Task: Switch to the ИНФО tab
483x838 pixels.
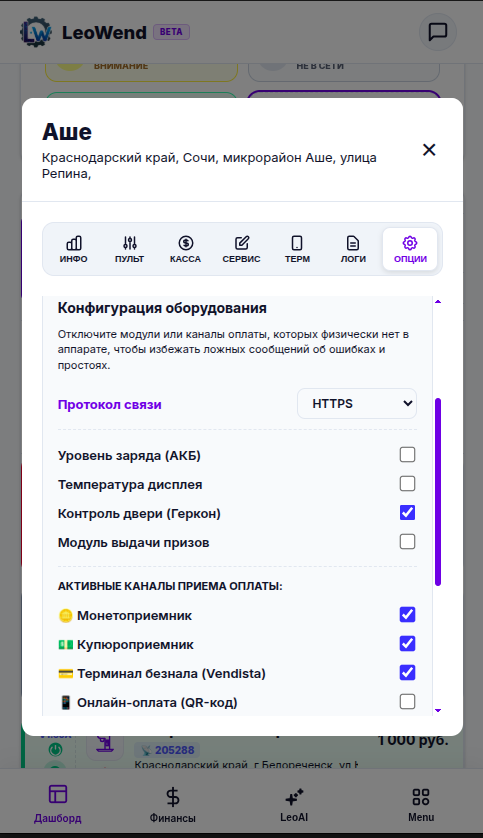Action: coord(74,249)
